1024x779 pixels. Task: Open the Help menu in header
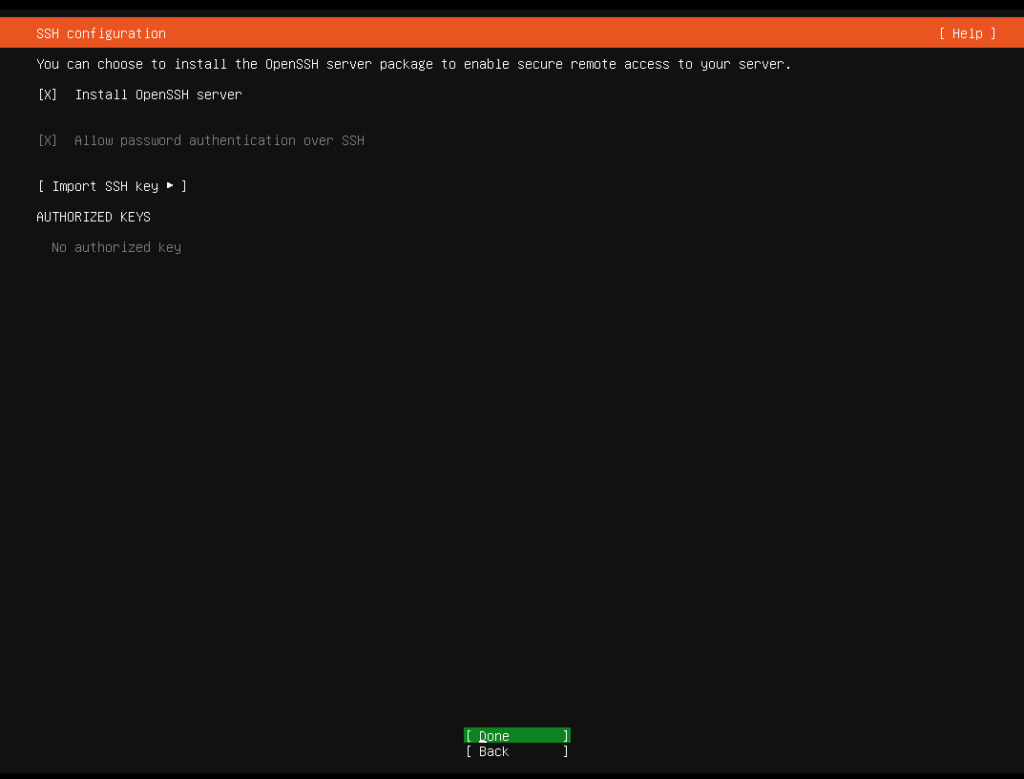pos(967,34)
